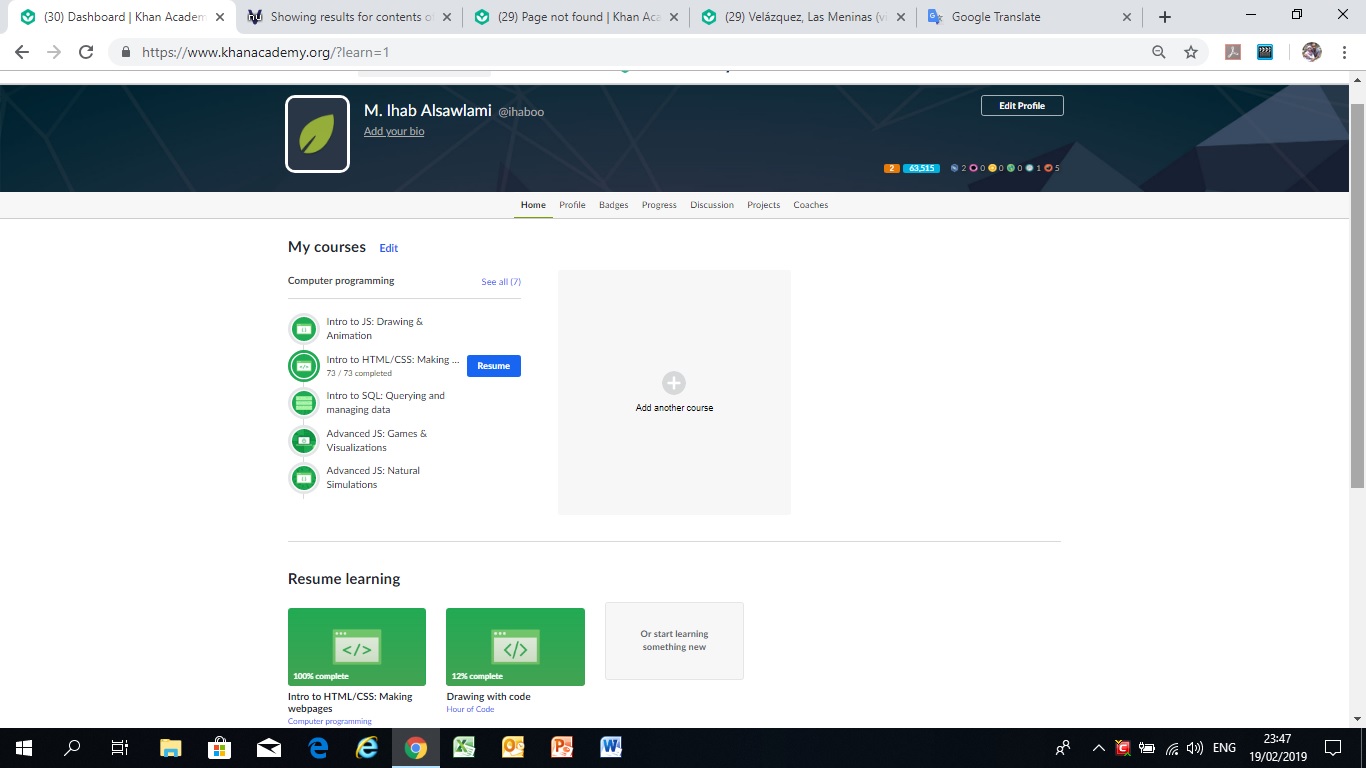The image size is (1366, 768).
Task: Switch to the Discussion tab
Action: point(712,205)
